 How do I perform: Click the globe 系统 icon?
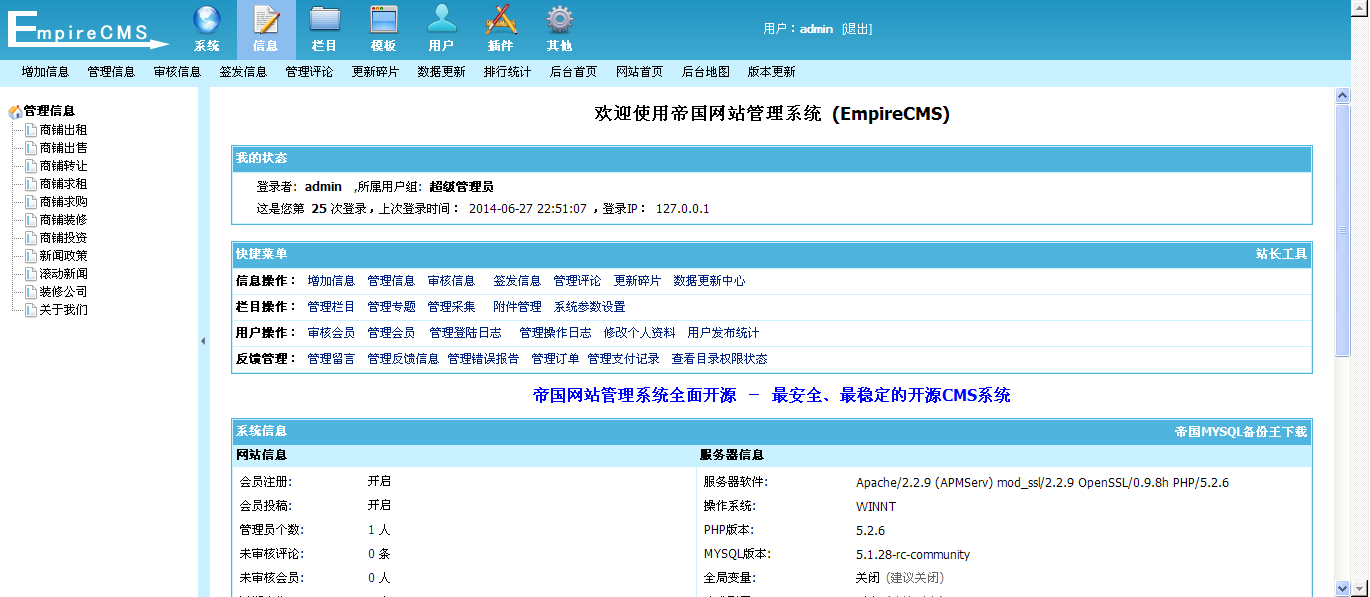click(207, 20)
